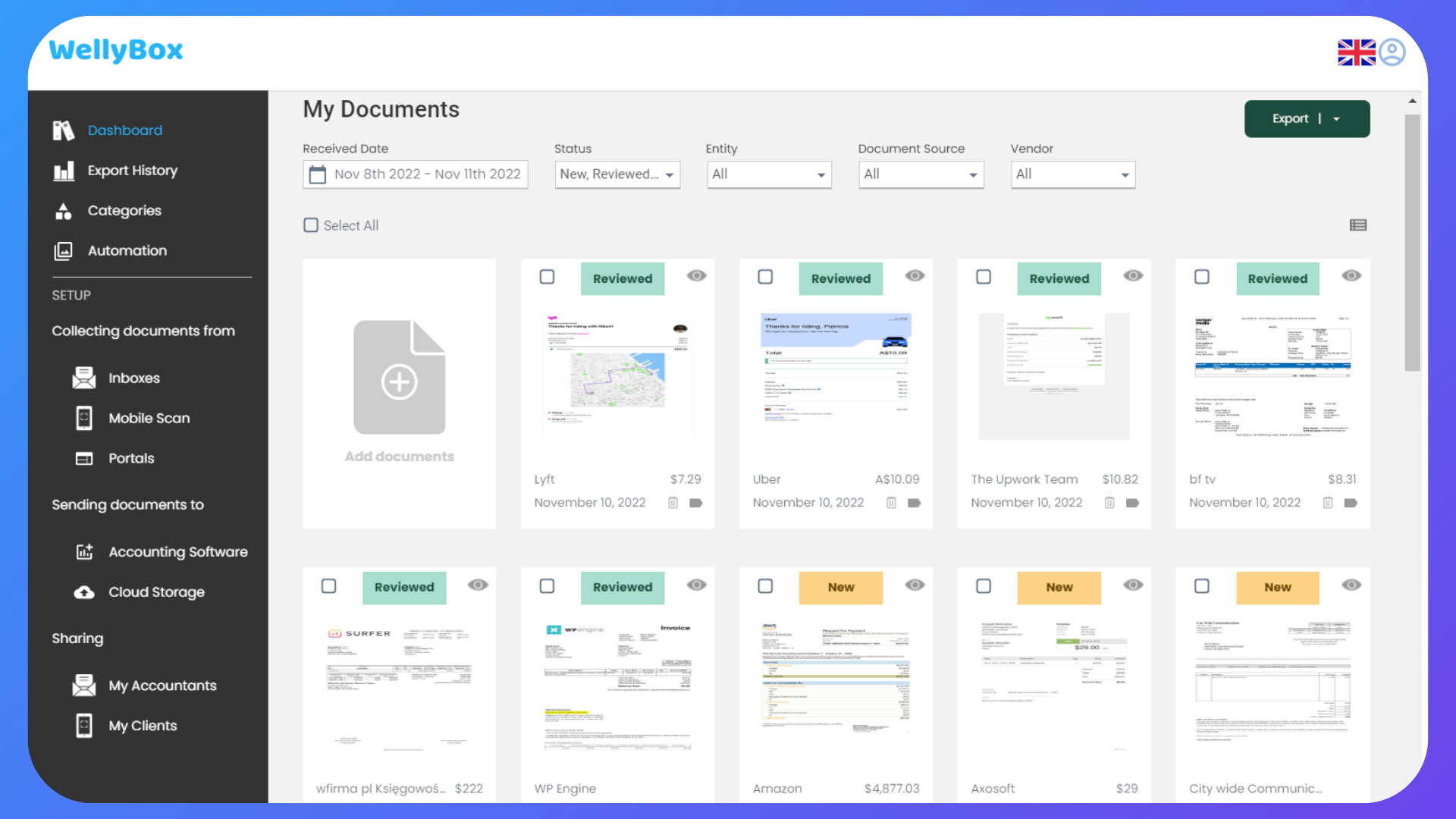Screen dimensions: 1456x819
Task: Toggle visibility eye icon on Lyft receipt
Action: coord(696,276)
